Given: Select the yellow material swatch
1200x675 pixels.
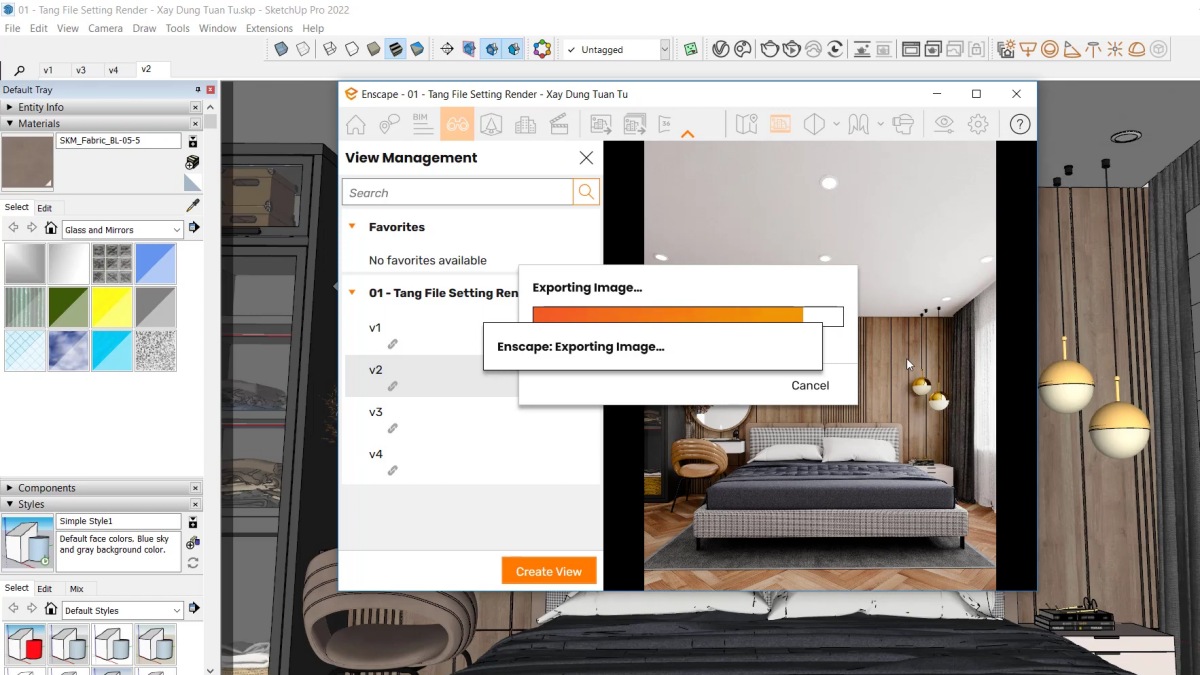Looking at the screenshot, I should pos(112,307).
